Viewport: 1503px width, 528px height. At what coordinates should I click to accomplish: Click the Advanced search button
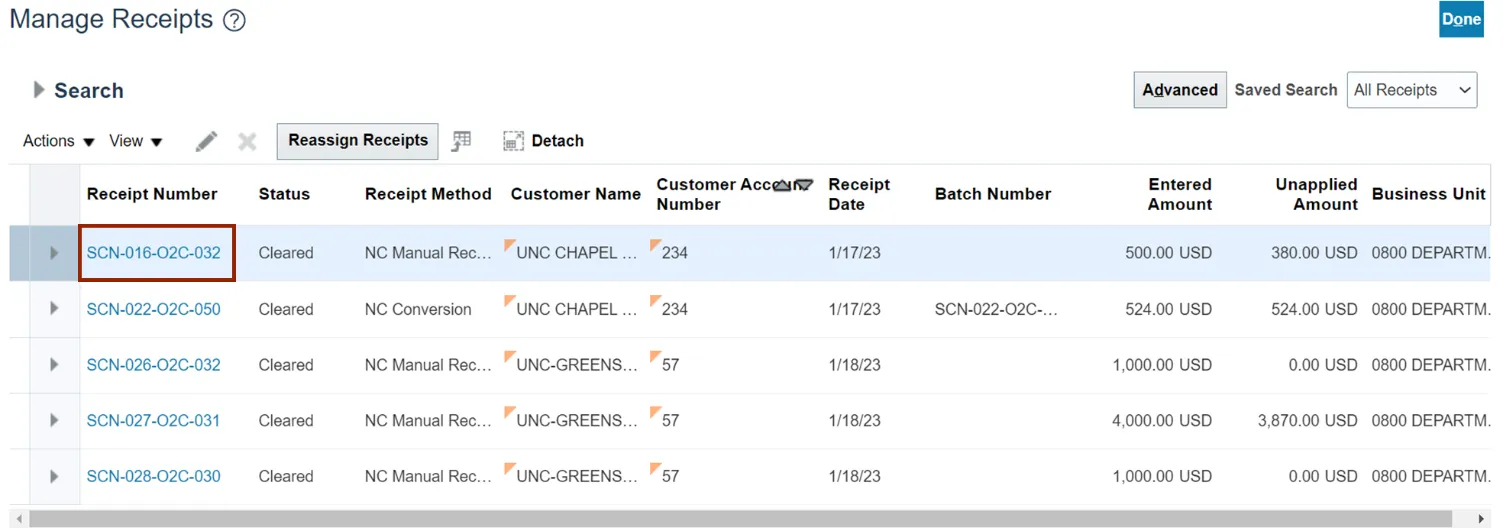click(x=1179, y=90)
